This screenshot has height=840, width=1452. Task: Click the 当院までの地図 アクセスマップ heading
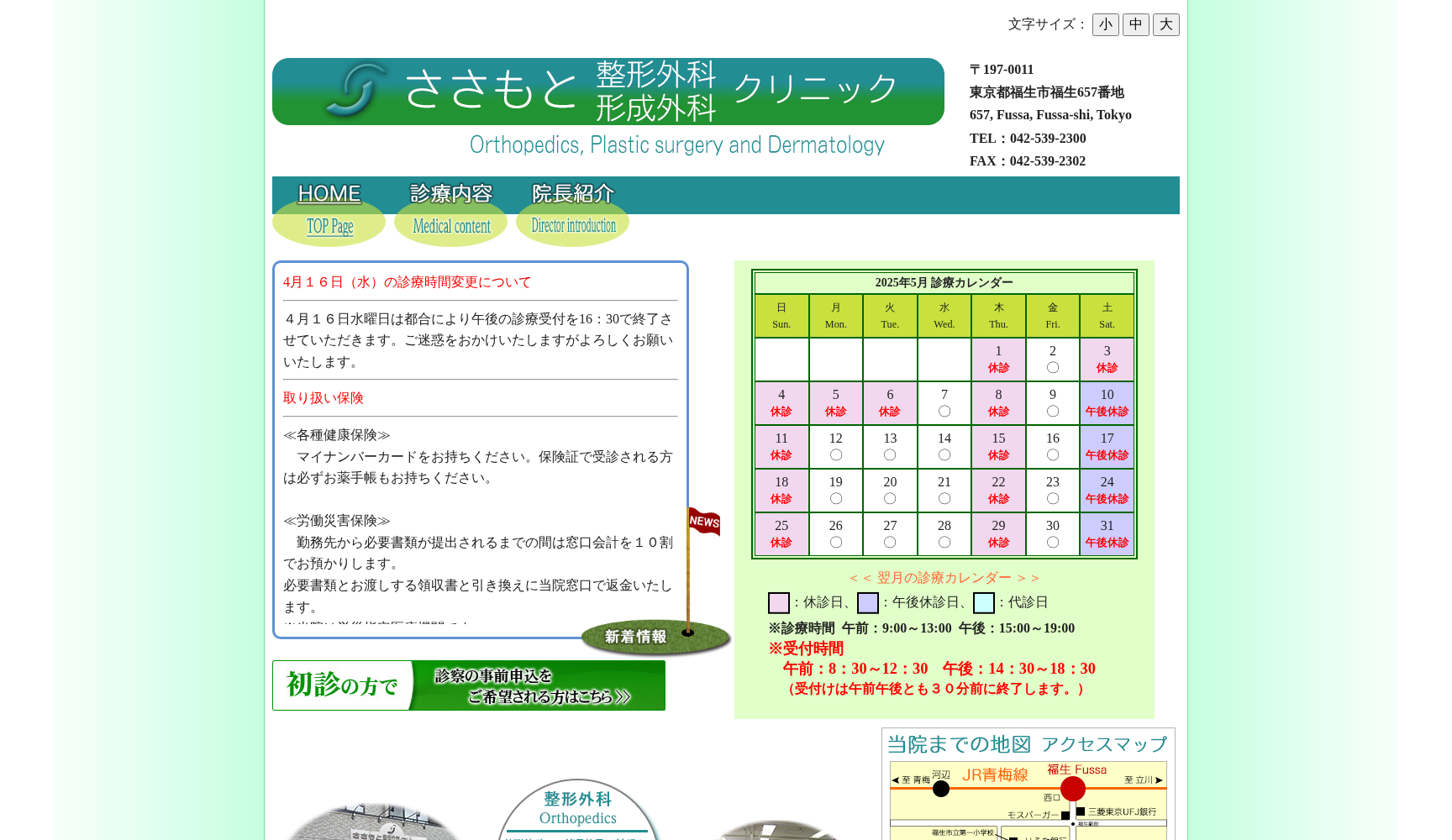(1028, 744)
